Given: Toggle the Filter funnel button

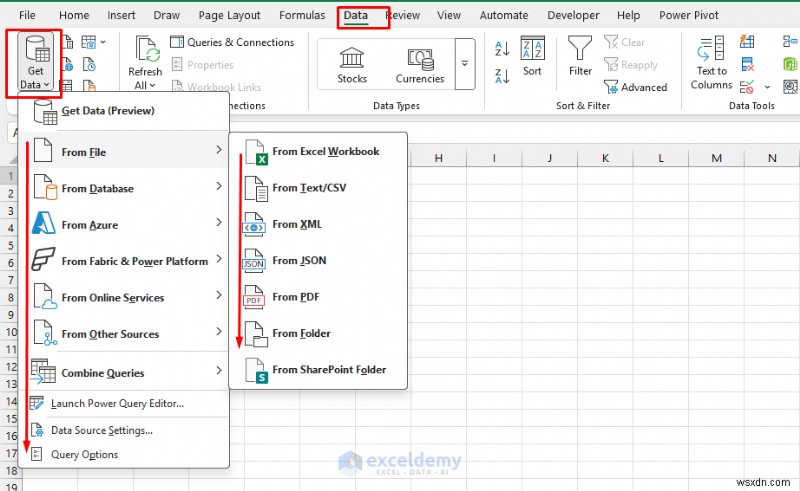Looking at the screenshot, I should [x=580, y=56].
